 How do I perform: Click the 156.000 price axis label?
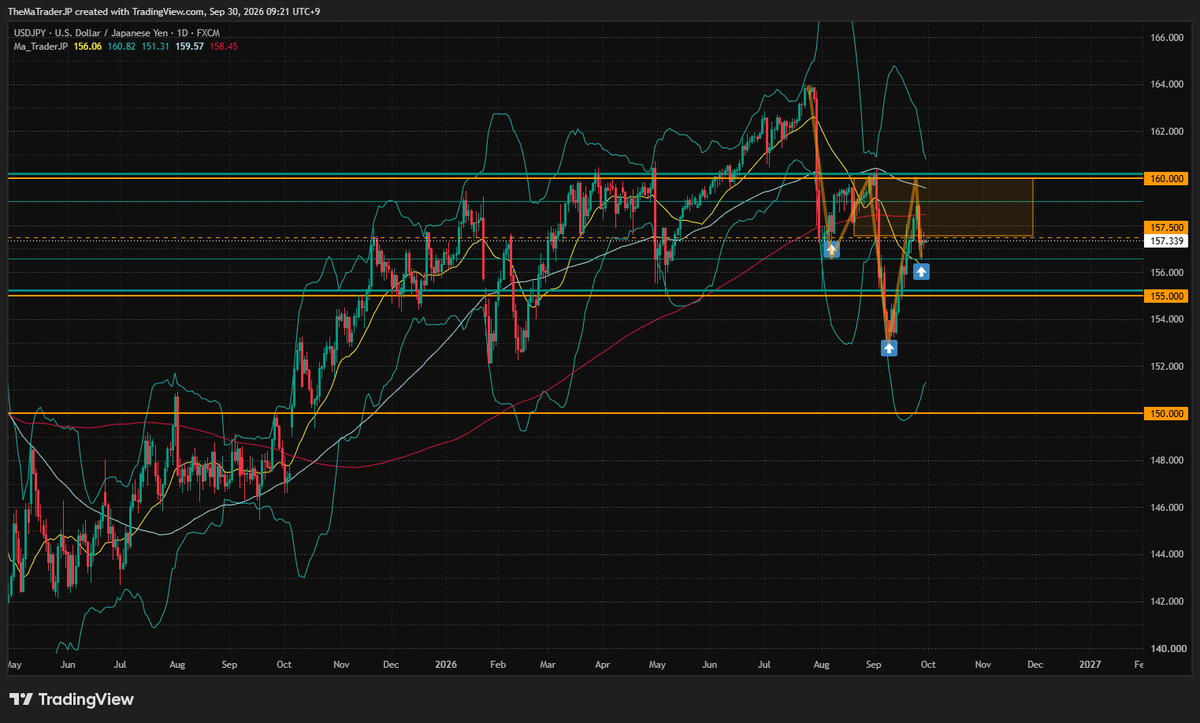pos(1167,272)
